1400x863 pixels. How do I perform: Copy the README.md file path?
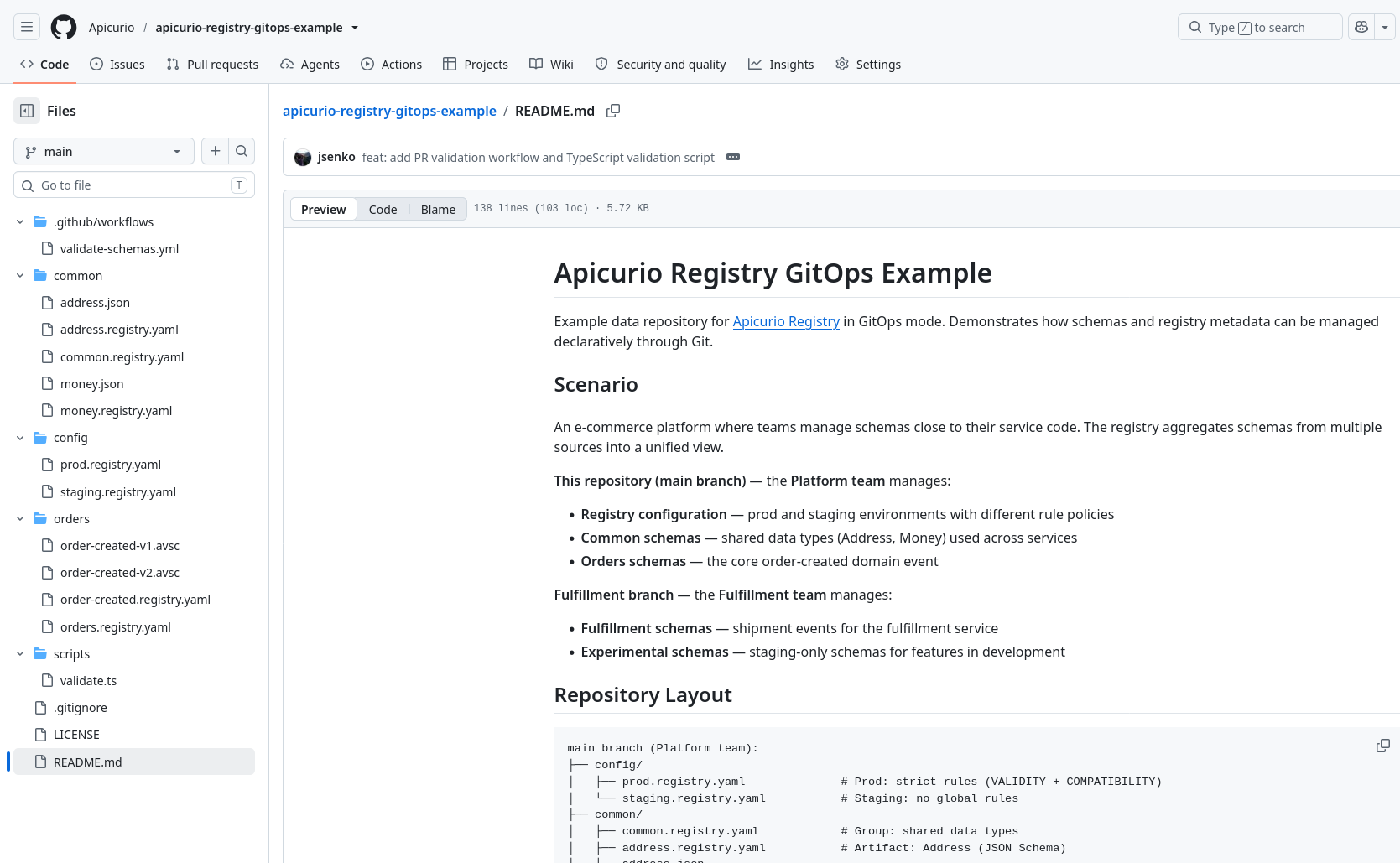[613, 111]
